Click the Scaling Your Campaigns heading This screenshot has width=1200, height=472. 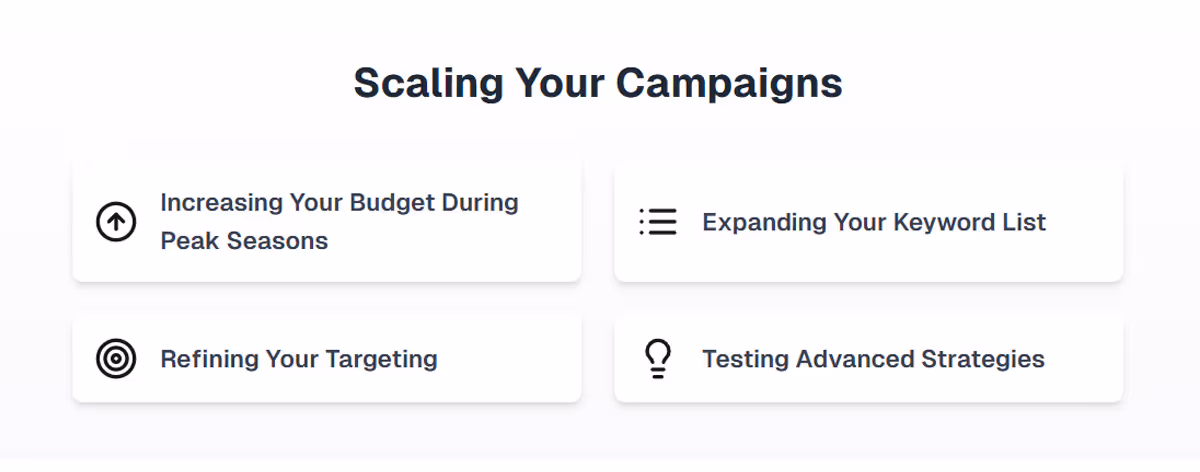pos(598,82)
